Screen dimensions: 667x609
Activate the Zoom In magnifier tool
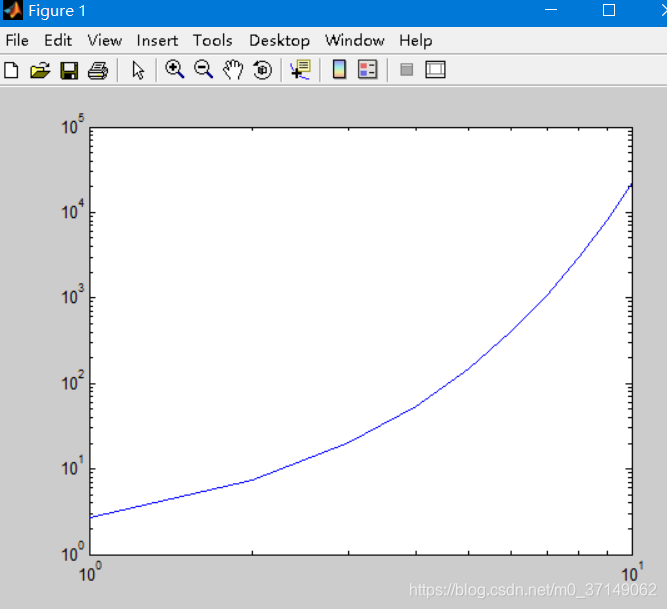[174, 69]
